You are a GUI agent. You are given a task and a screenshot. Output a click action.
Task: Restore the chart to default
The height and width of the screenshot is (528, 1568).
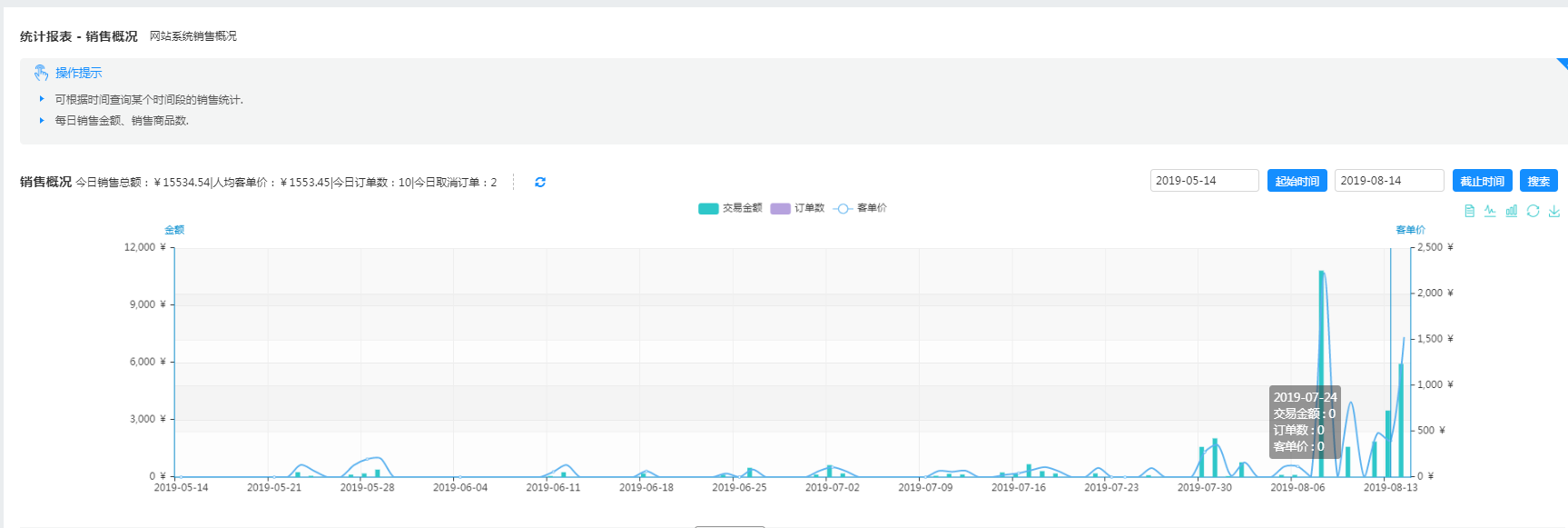[x=1533, y=211]
